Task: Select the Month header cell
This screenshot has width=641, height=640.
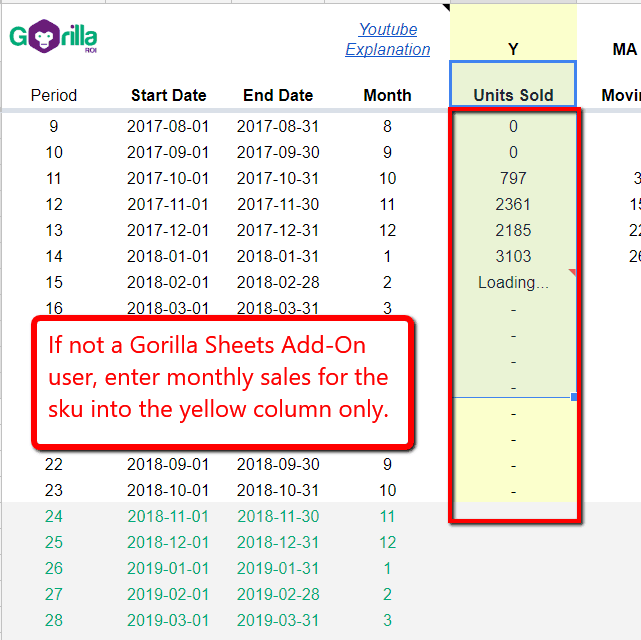Action: pos(387,96)
